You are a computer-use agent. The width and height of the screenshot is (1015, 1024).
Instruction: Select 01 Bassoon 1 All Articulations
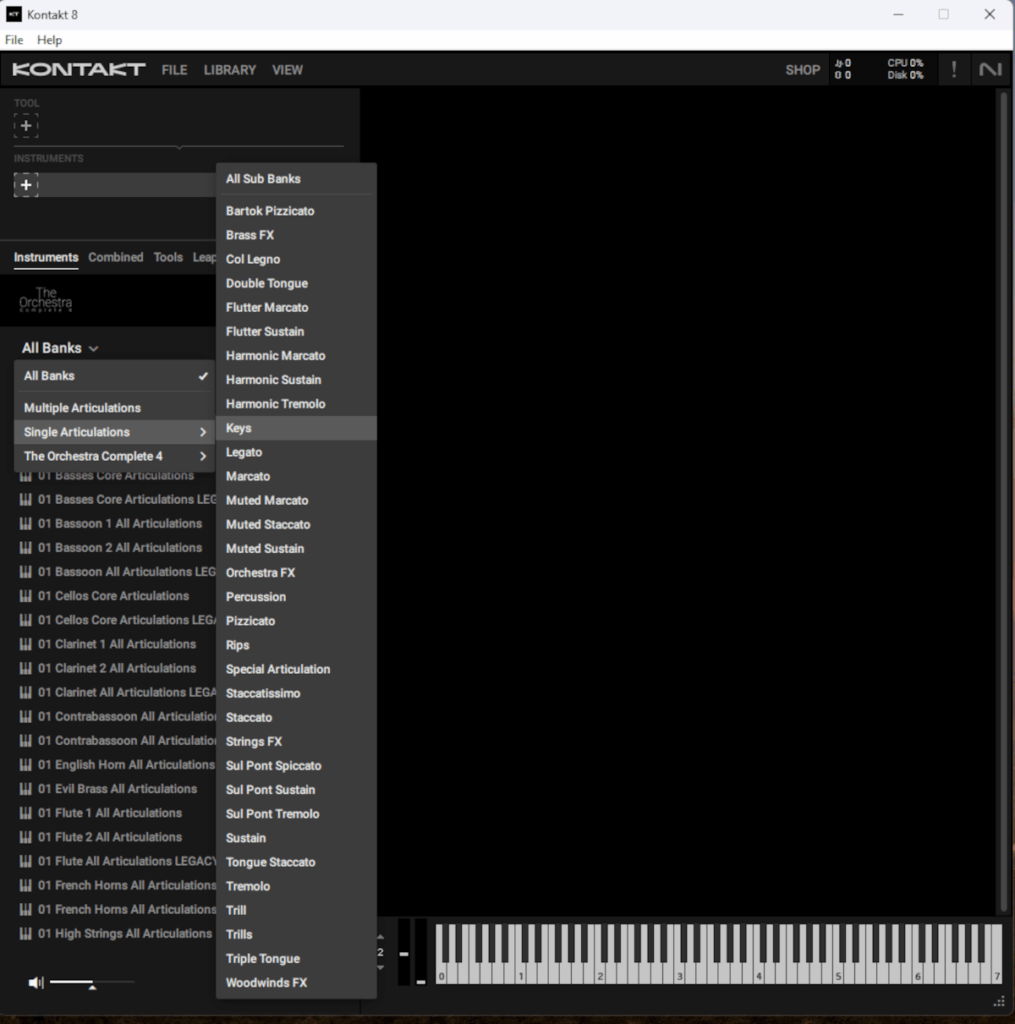[x=120, y=524]
